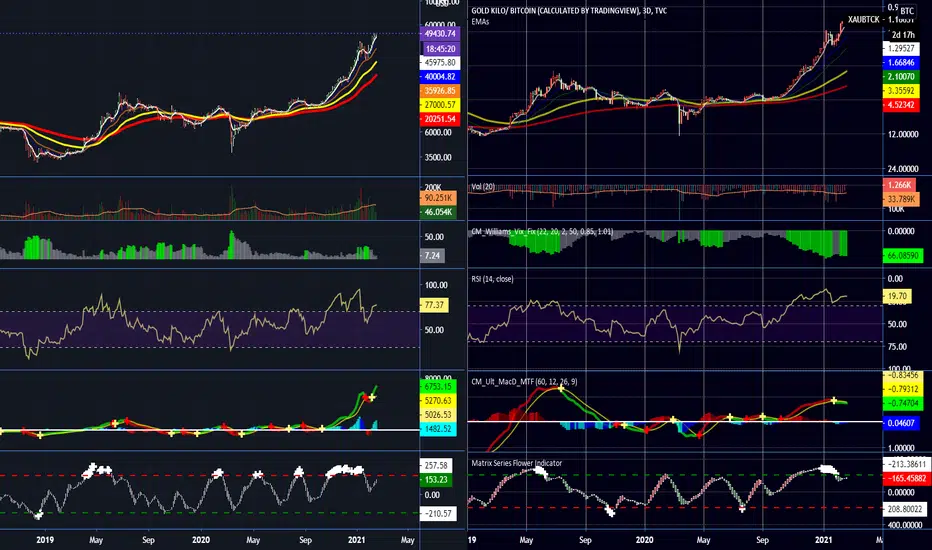Open the CM_Williams_Vix_Fix indicator title
The image size is (932, 550).
tap(542, 231)
